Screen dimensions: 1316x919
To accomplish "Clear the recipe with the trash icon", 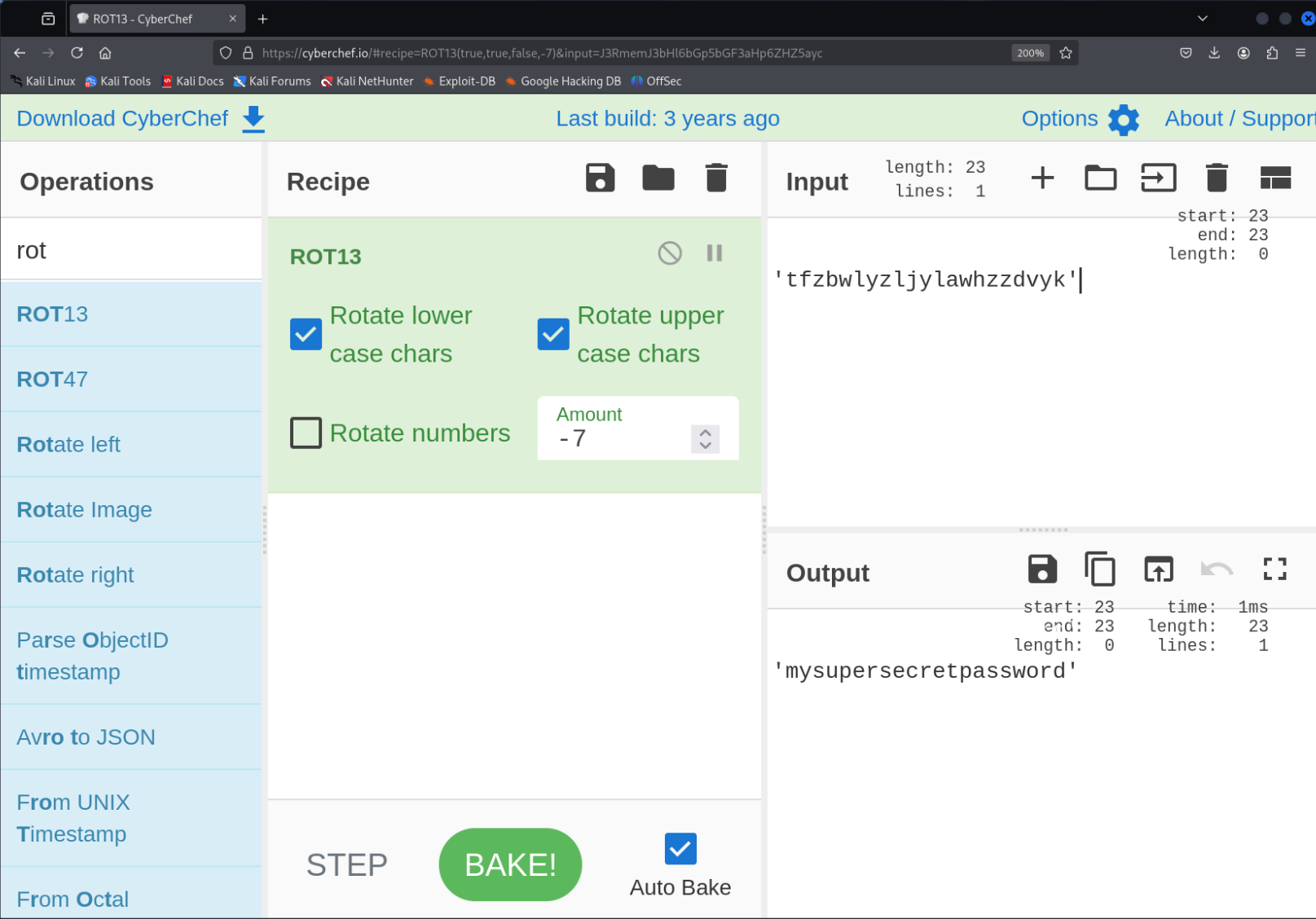I will [x=716, y=178].
